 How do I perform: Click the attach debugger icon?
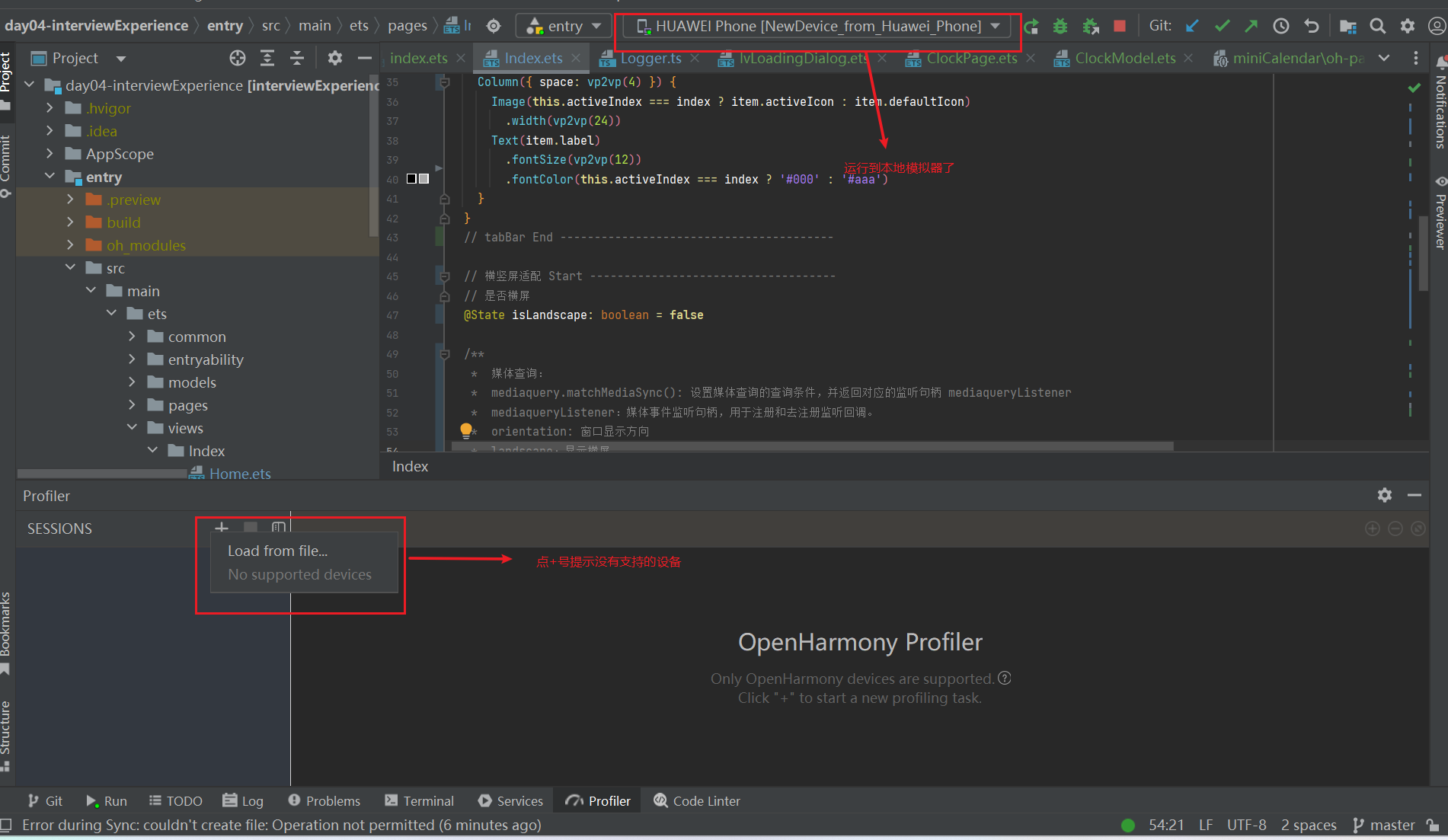(x=1091, y=27)
